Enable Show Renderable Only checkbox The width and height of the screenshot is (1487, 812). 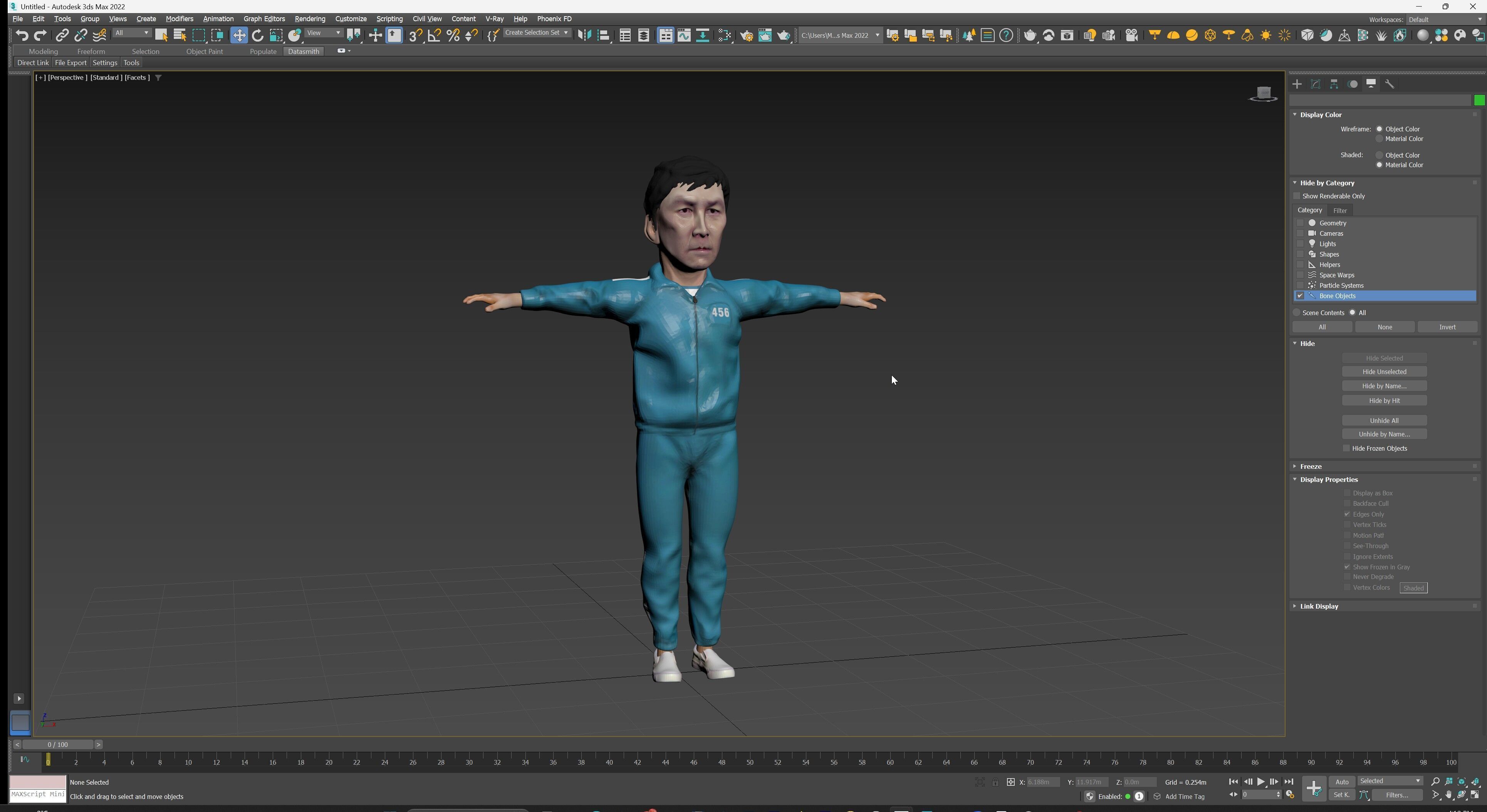point(1297,196)
